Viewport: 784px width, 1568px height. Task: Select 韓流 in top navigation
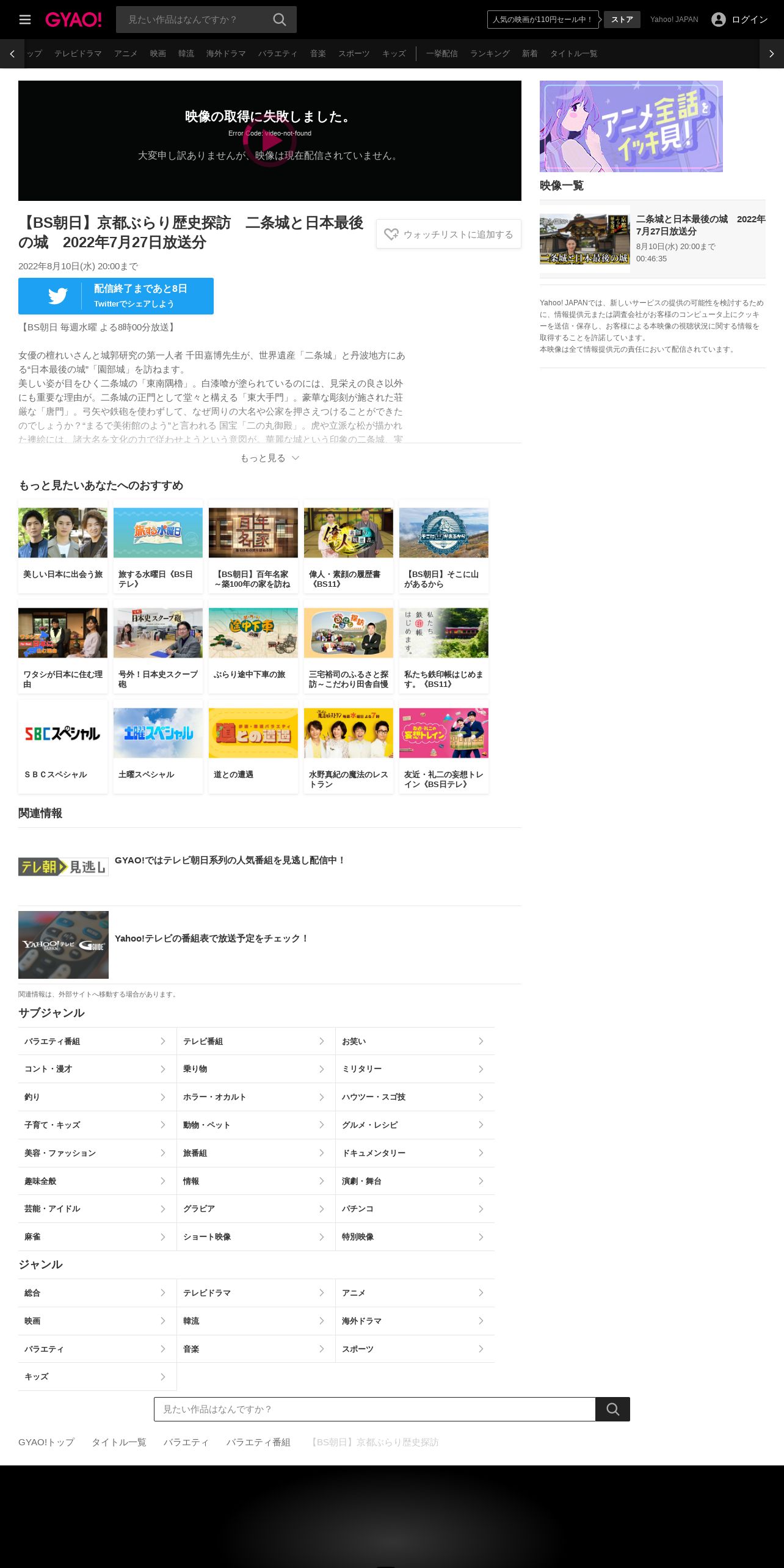click(186, 54)
